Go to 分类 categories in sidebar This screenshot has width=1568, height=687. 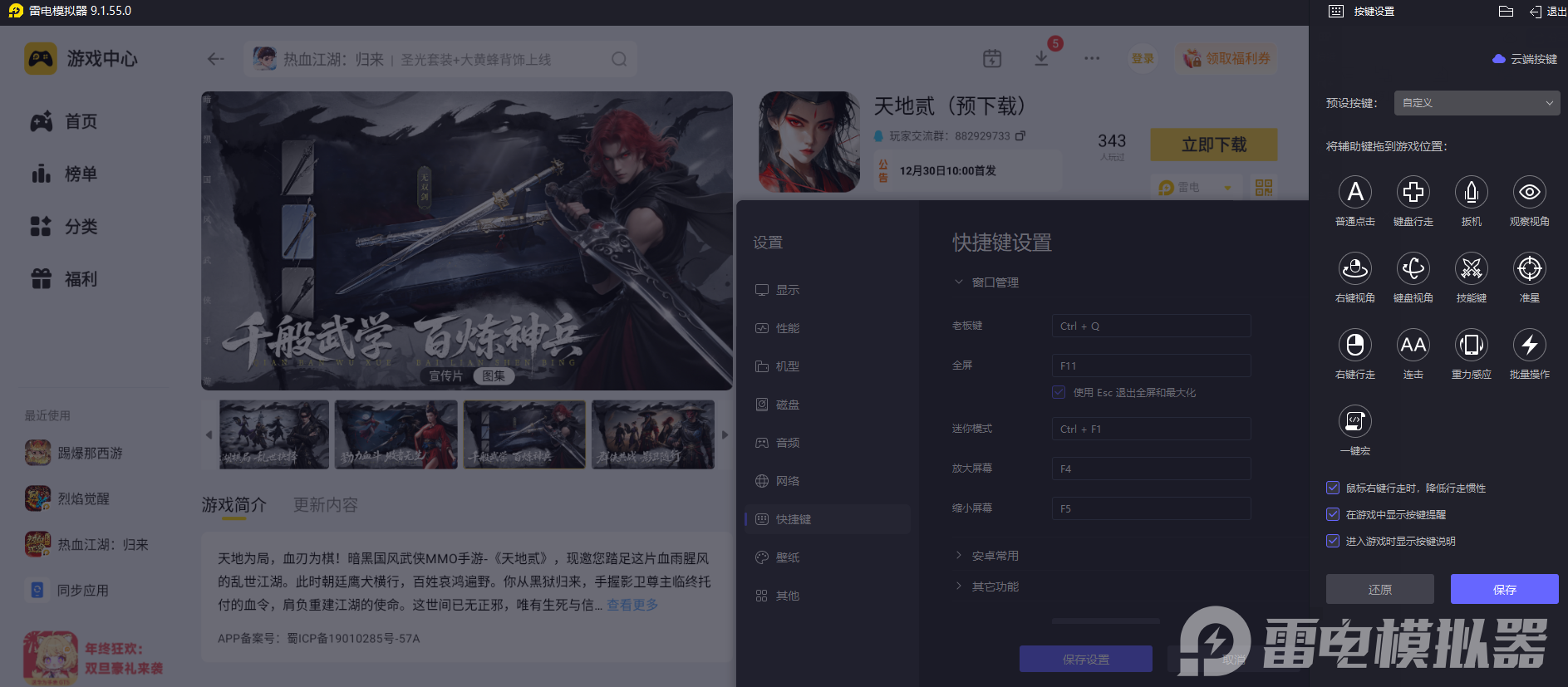coord(64,226)
